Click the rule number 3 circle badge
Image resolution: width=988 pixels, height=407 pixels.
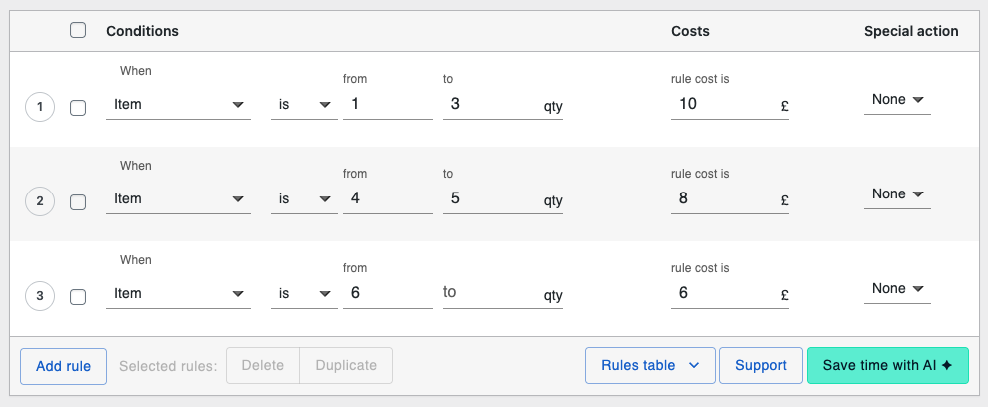tap(39, 296)
